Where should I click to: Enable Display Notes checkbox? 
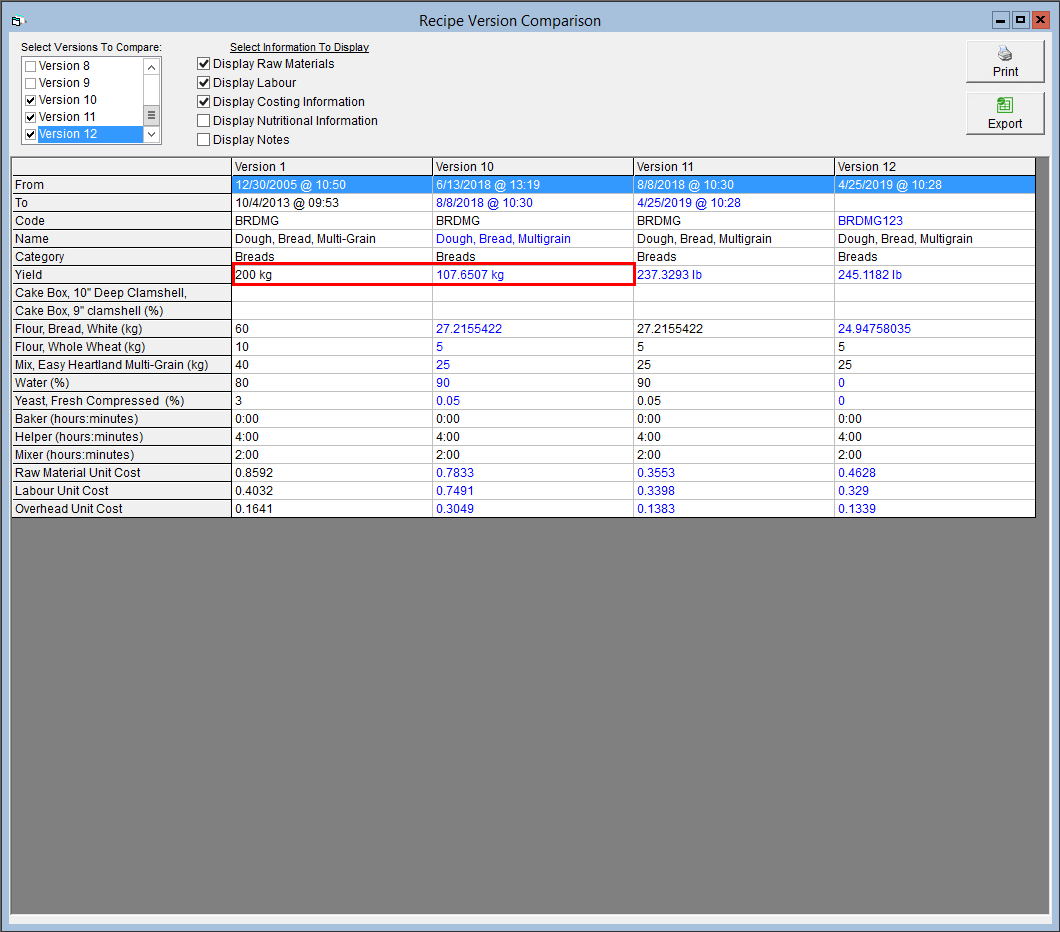point(203,139)
